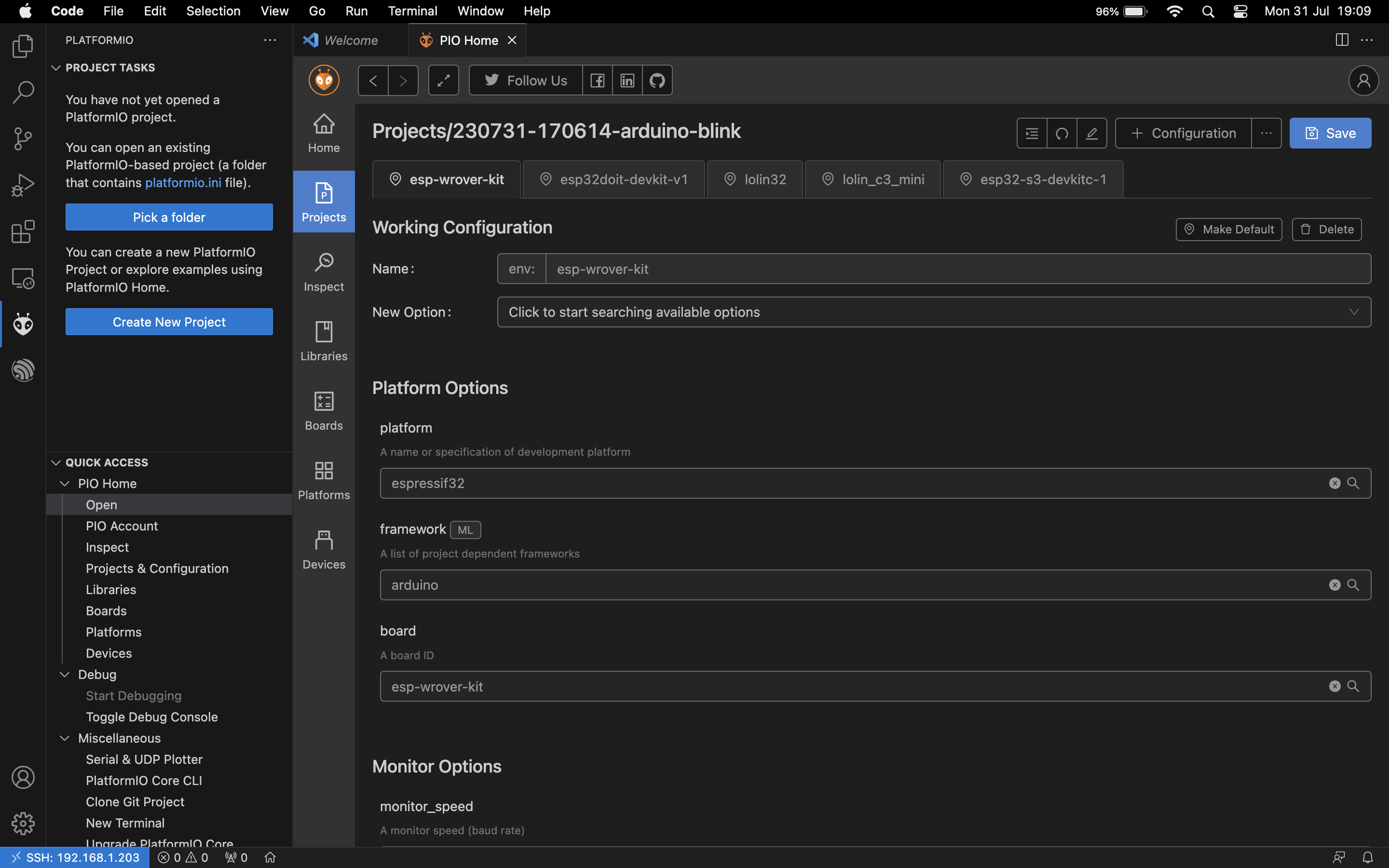Open PlatformIO's LinkedIn via the LinkedIn icon
Screen dimensions: 1389x868
(627, 80)
